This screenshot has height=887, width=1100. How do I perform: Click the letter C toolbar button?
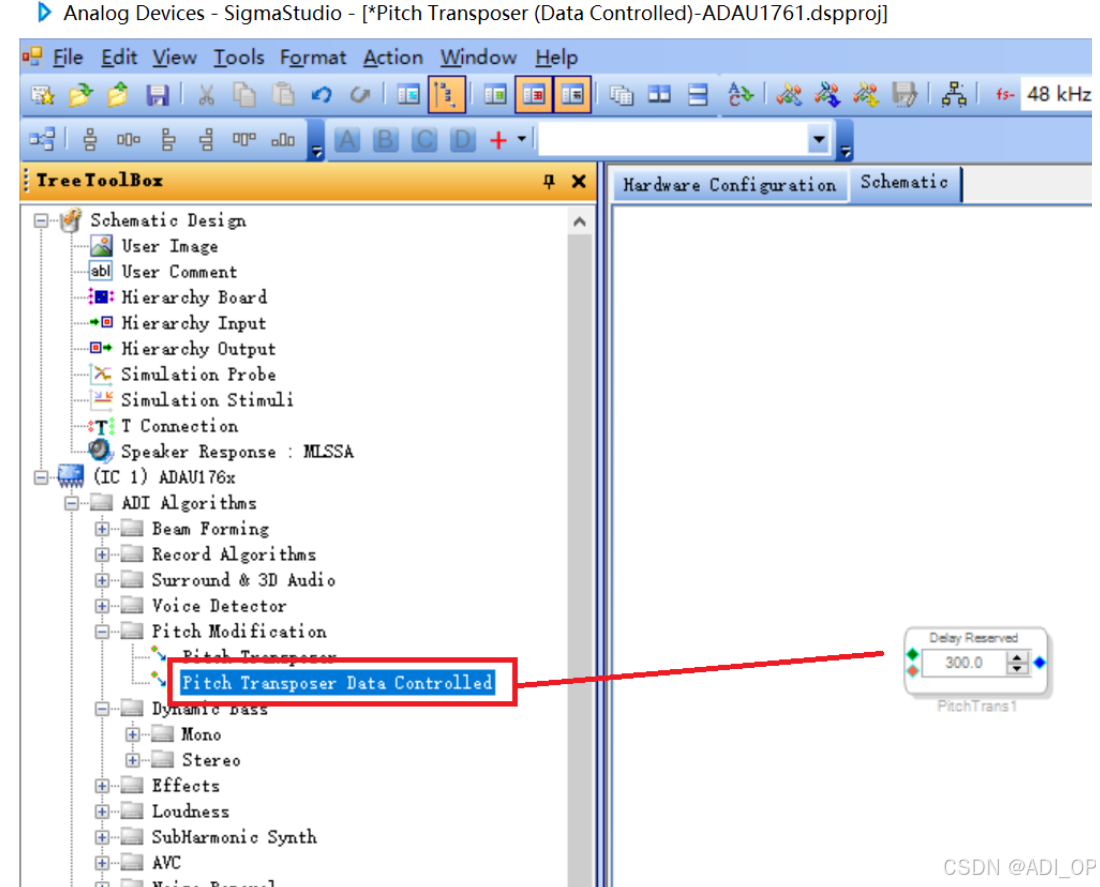(x=424, y=140)
